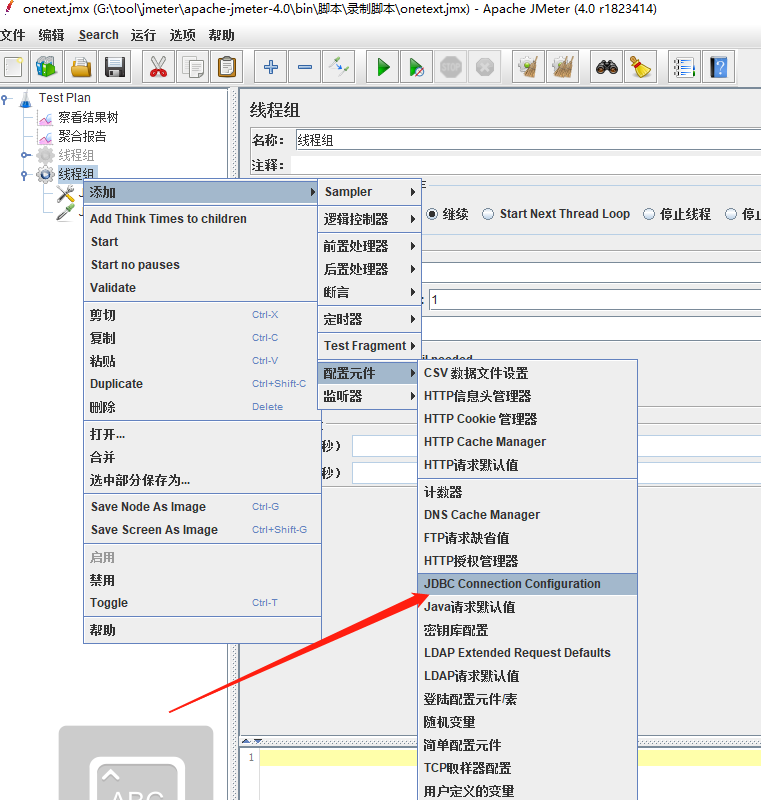Click the Paste clipboard icon
Screen dimensions: 761x800
[x=226, y=67]
